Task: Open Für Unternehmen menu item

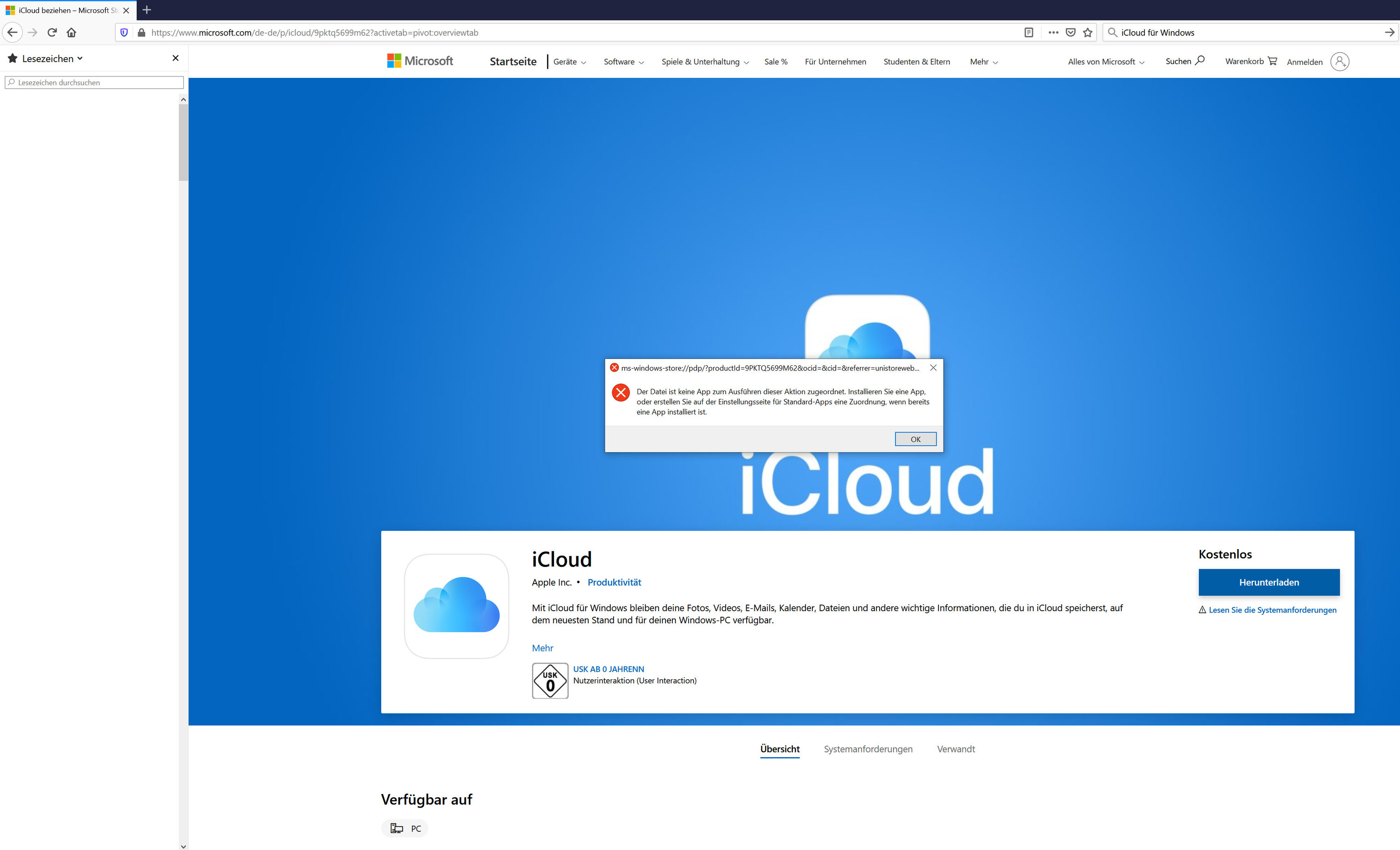Action: (835, 62)
